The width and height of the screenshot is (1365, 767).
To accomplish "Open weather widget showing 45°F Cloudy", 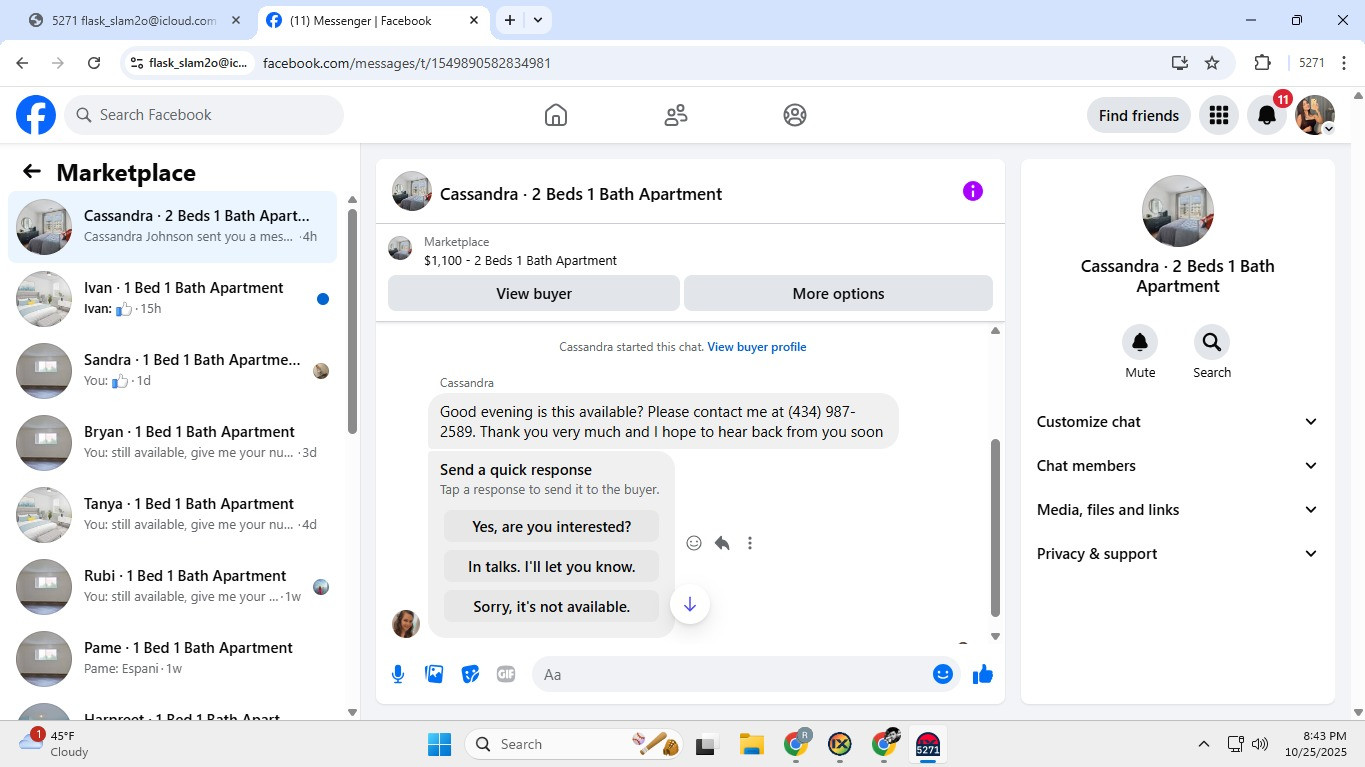I will pos(55,744).
